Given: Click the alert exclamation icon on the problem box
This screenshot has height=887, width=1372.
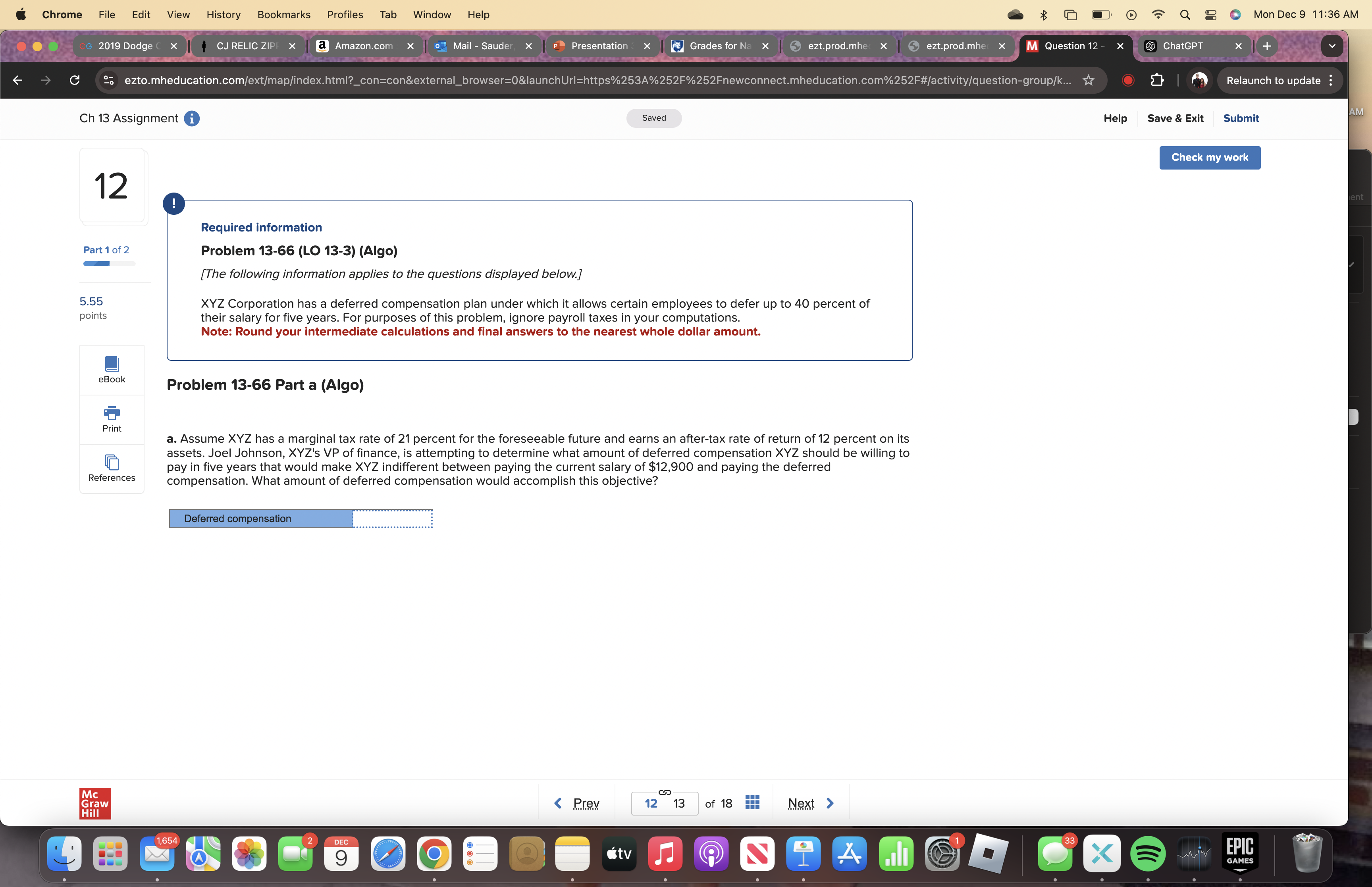Looking at the screenshot, I should [x=173, y=203].
